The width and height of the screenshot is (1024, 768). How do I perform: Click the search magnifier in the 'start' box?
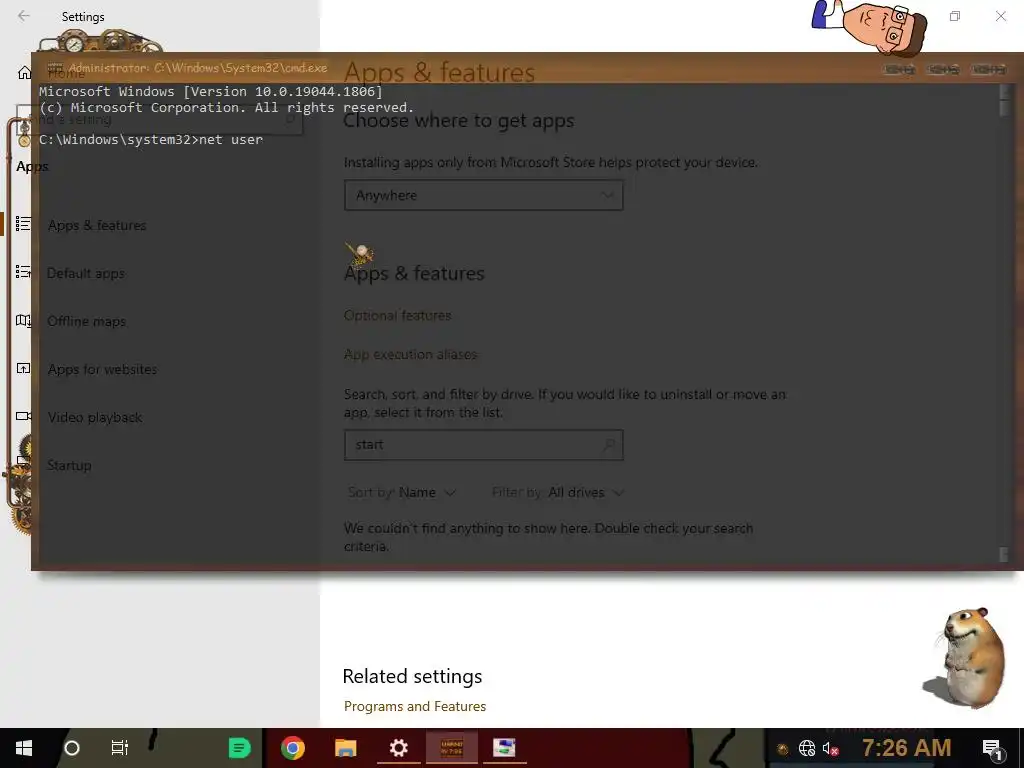(x=609, y=445)
